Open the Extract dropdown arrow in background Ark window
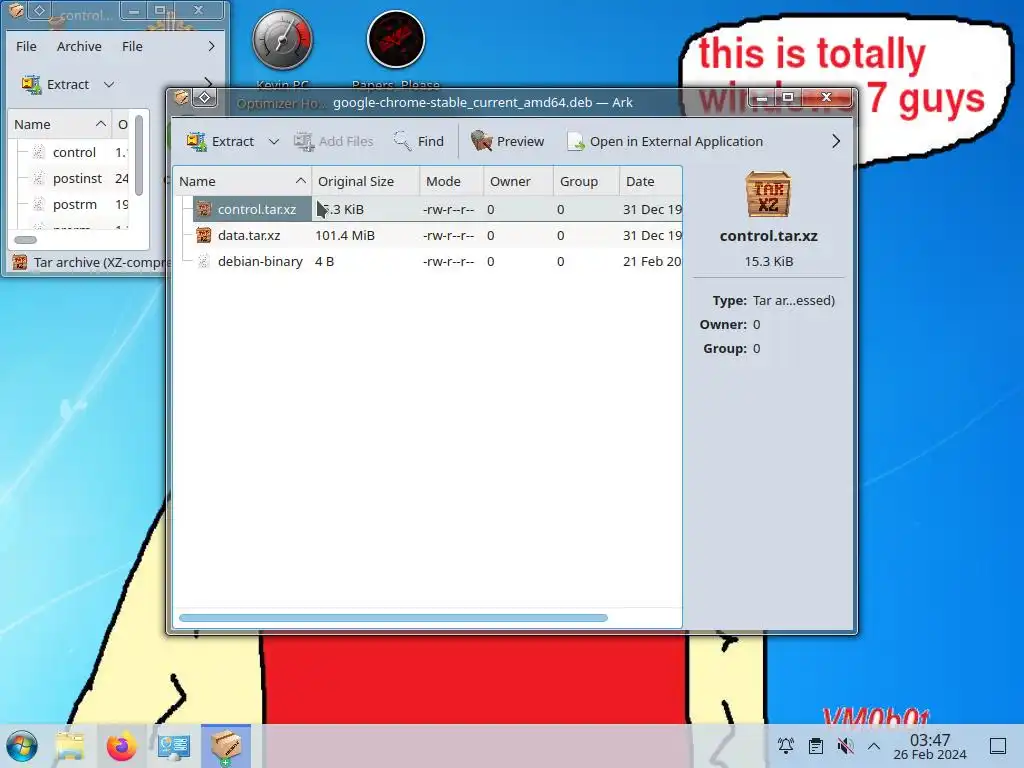This screenshot has width=1024, height=768. coord(109,84)
